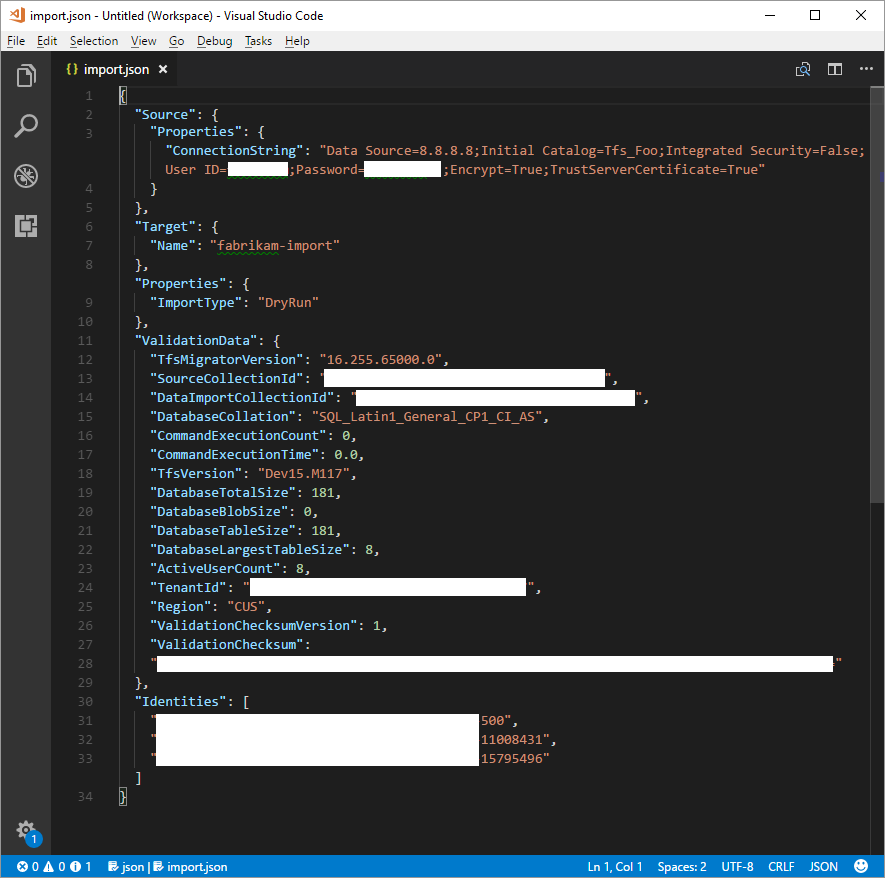Viewport: 885px width, 878px height.
Task: Open the File menu
Action: coord(16,41)
